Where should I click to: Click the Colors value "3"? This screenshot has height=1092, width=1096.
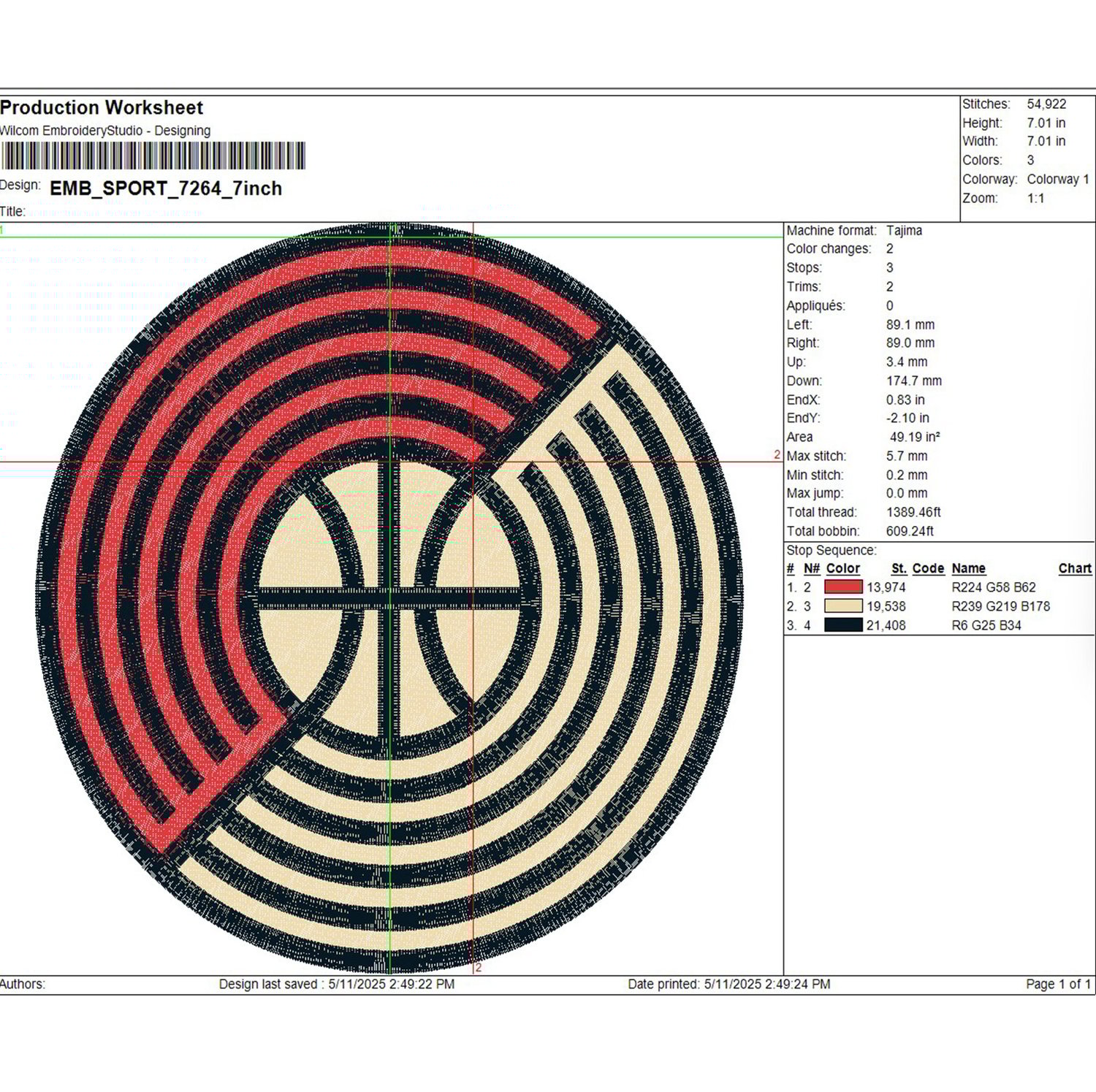(1030, 160)
